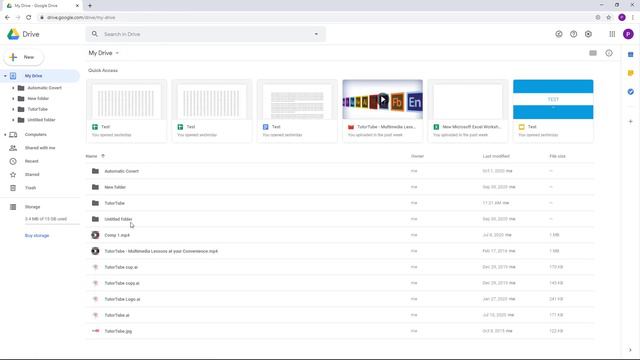Click the New button
640x360 pixels.
point(24,57)
